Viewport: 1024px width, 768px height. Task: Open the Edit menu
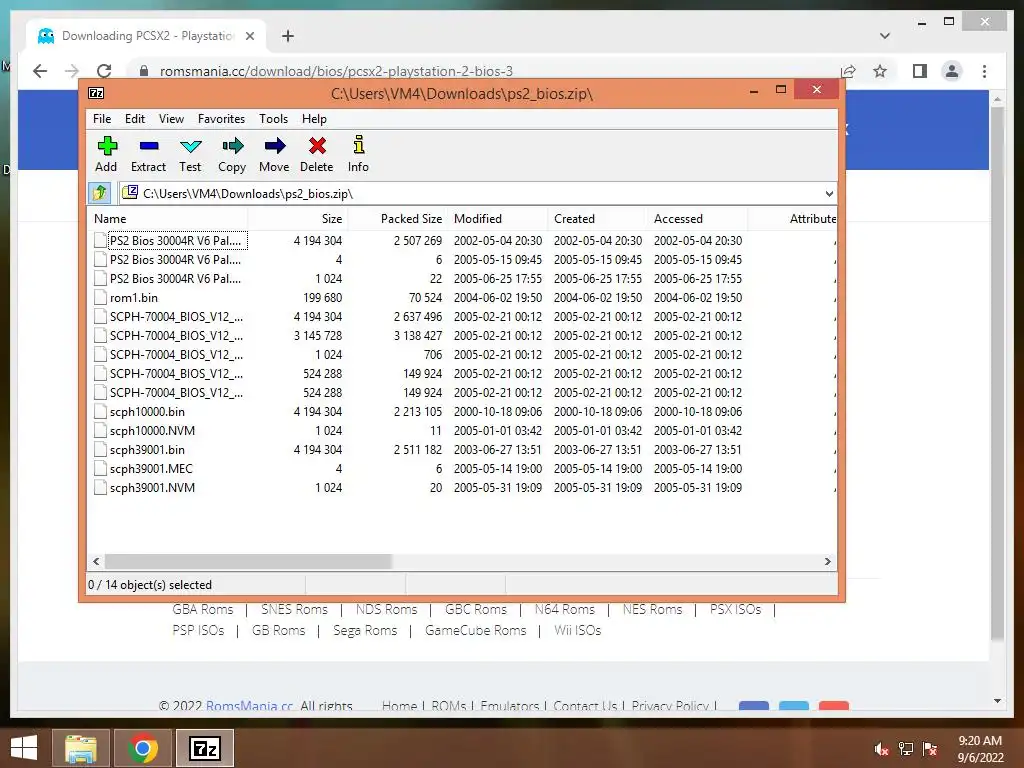pos(135,119)
